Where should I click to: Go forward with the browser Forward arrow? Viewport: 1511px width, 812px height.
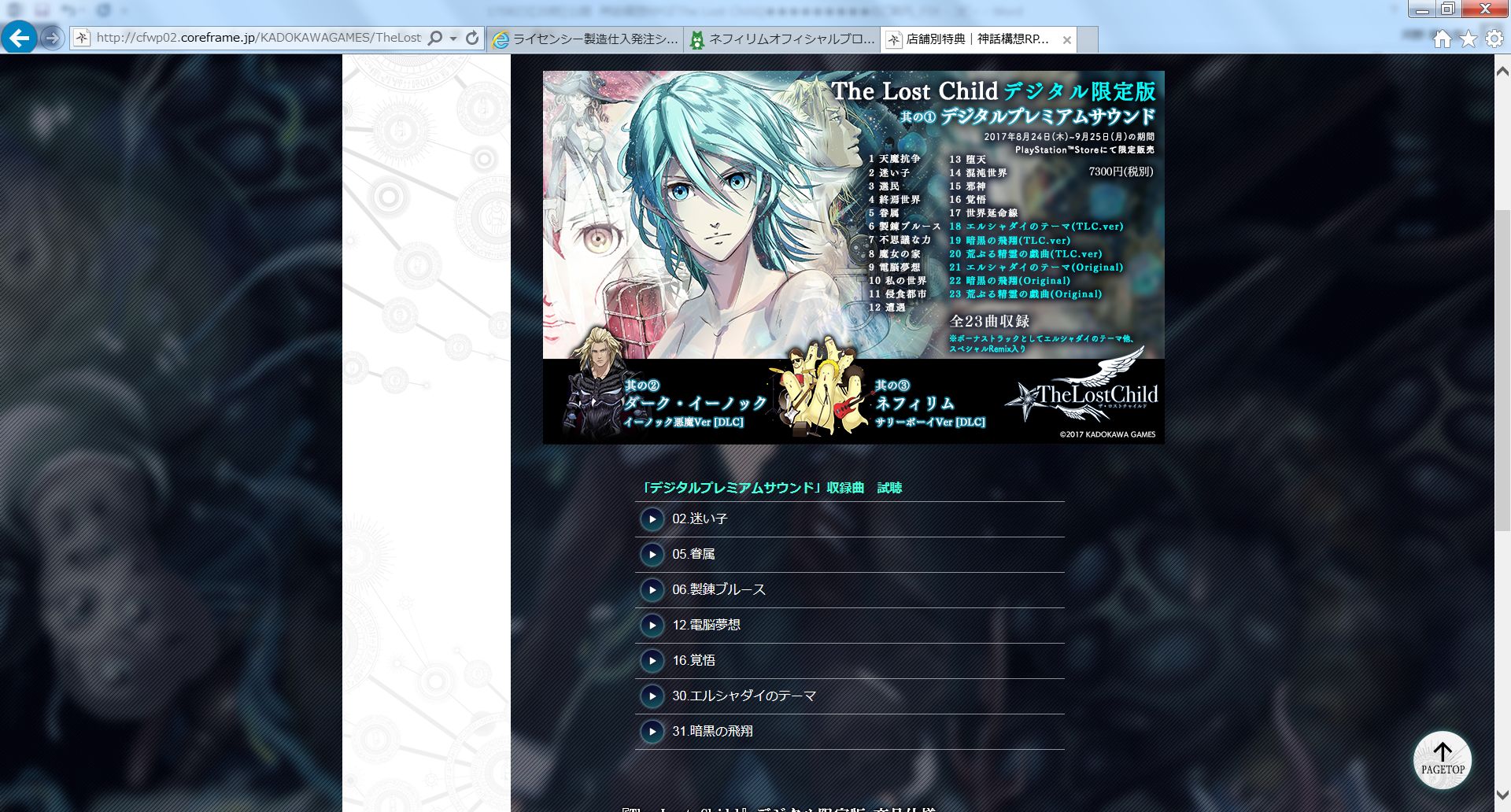(52, 38)
